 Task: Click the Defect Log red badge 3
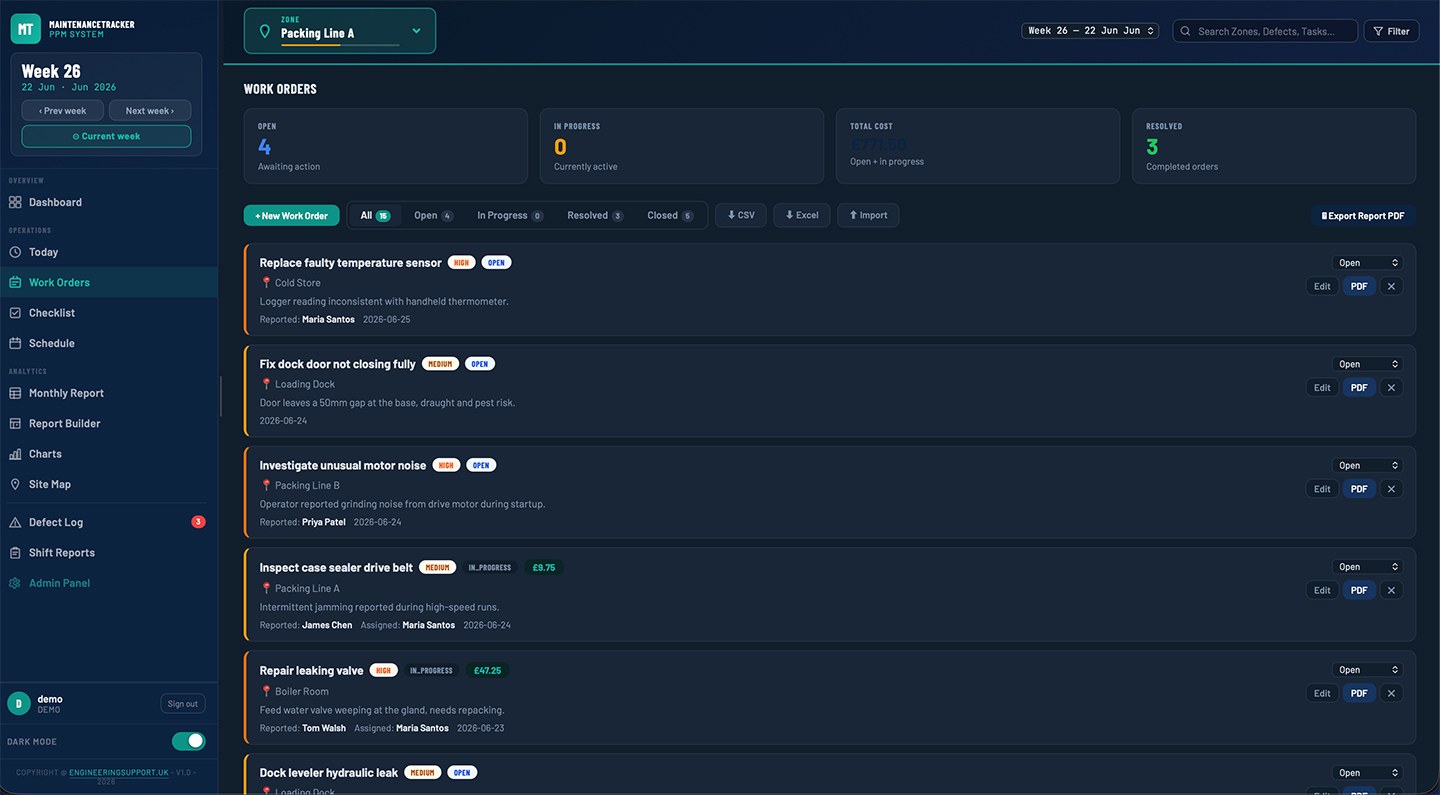pyautogui.click(x=198, y=522)
